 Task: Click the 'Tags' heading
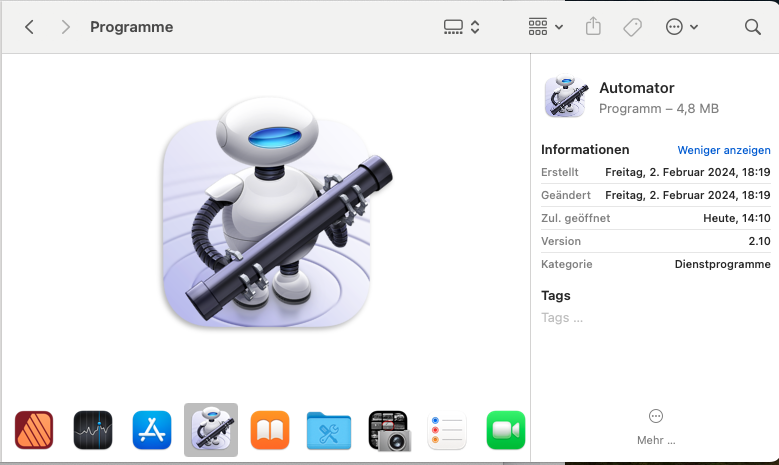(555, 296)
